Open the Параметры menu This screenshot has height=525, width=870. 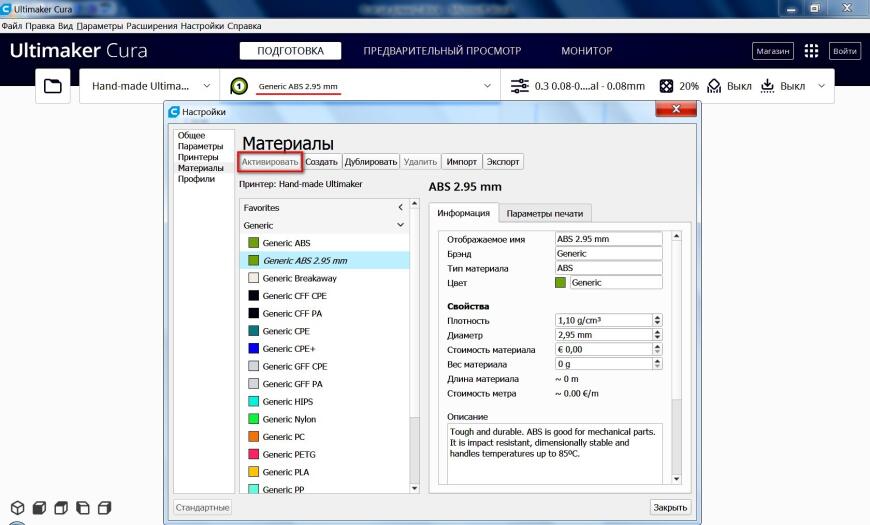point(99,26)
